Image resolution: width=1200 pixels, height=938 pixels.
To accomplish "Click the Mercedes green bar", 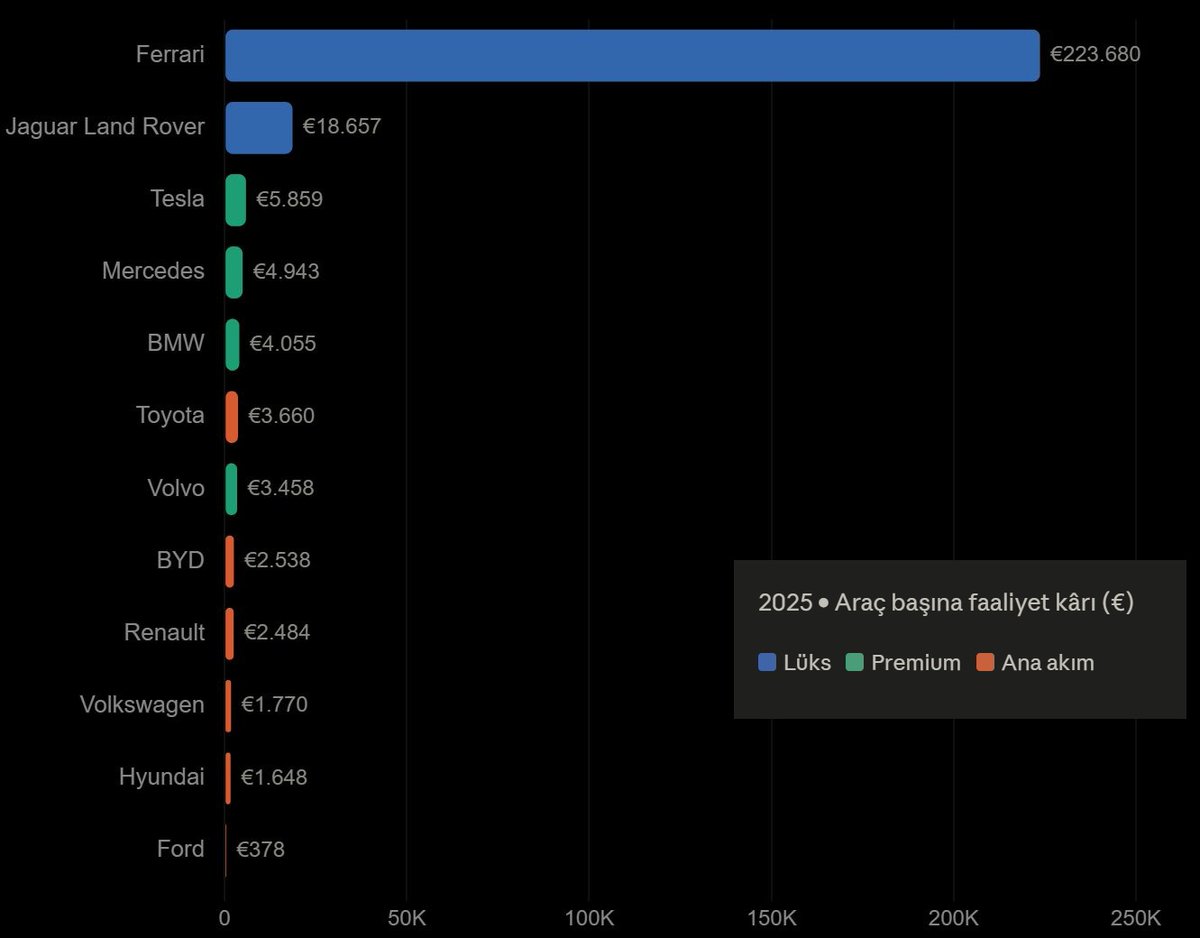I will [234, 272].
